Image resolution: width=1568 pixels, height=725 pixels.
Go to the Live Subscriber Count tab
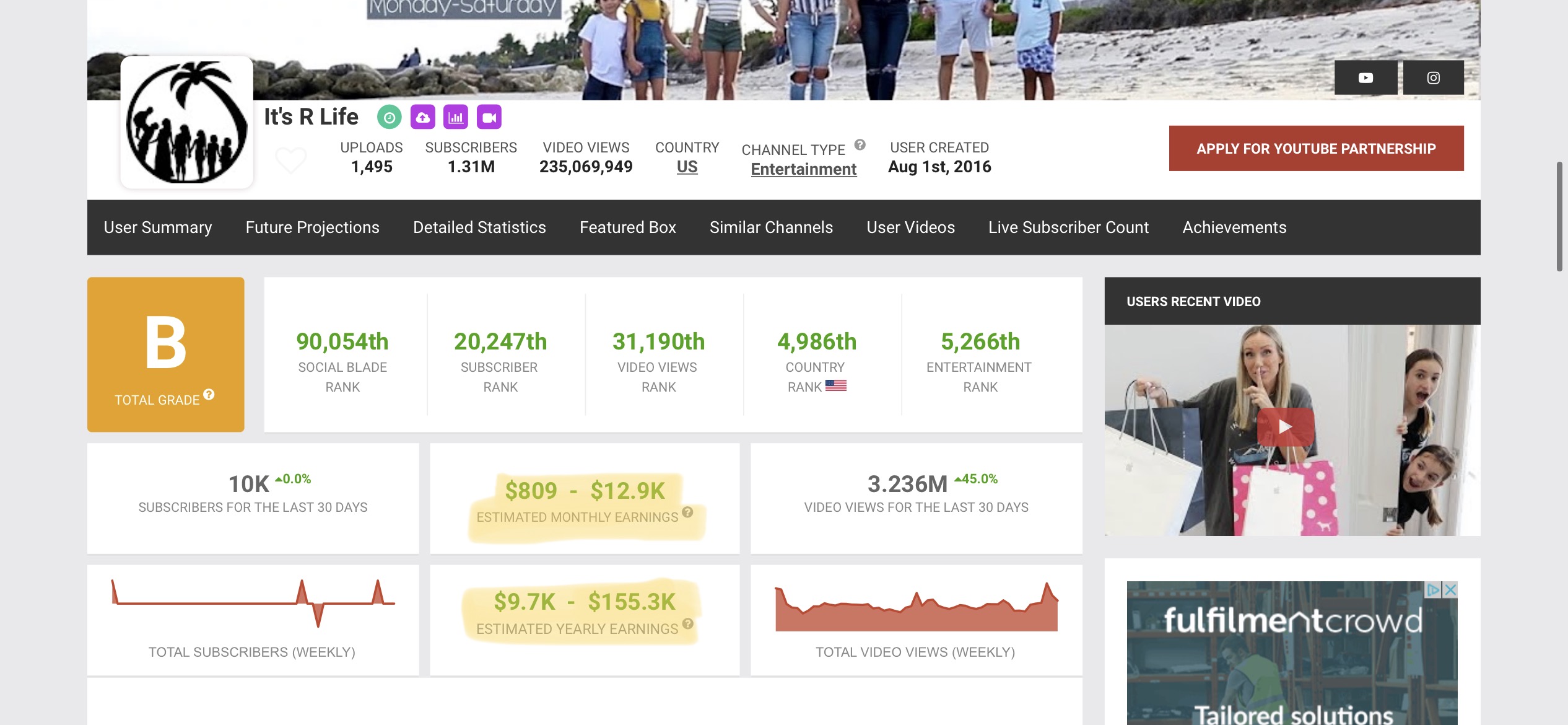click(x=1068, y=227)
